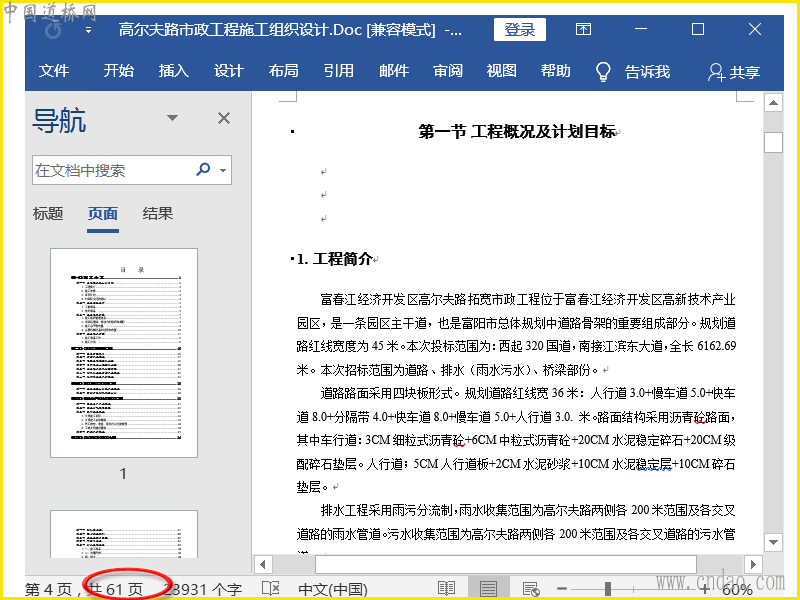This screenshot has width=800, height=600.
Task: Switch to the 邮件 ribbon tab
Action: coord(393,70)
